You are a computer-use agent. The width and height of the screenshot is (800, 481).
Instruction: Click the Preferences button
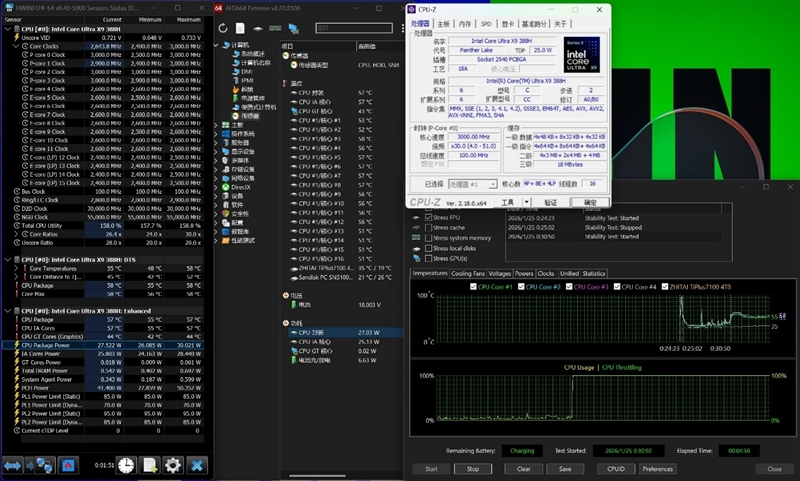tap(657, 468)
